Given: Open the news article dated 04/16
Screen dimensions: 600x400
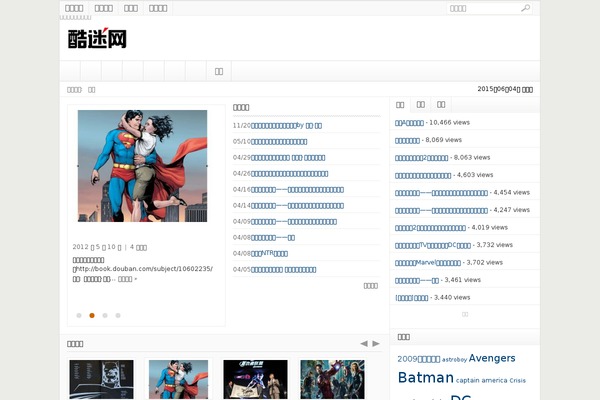Looking at the screenshot, I should pos(297,190).
